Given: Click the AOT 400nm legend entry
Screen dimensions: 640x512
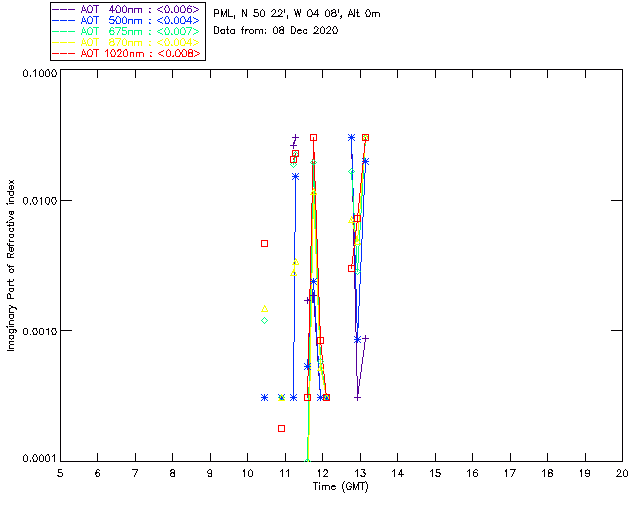Looking at the screenshot, I should pyautogui.click(x=127, y=9).
